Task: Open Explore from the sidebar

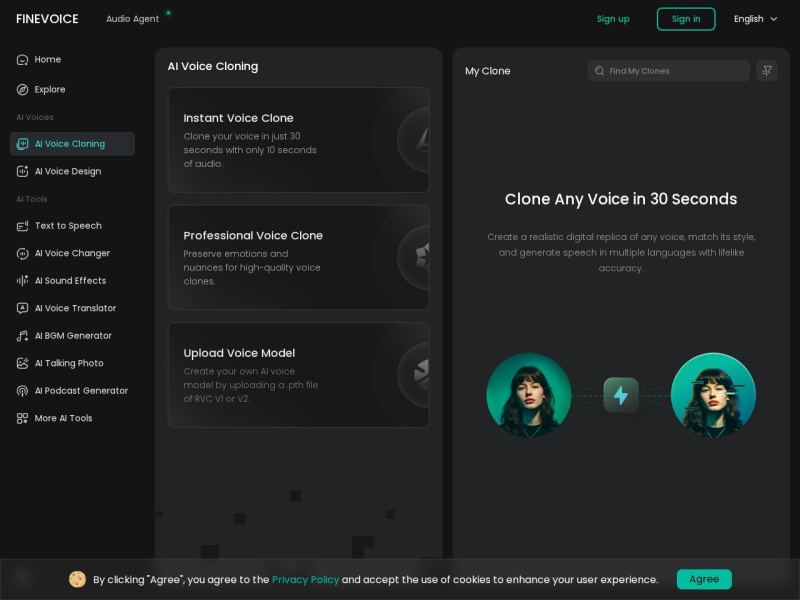Action: tap(72, 90)
